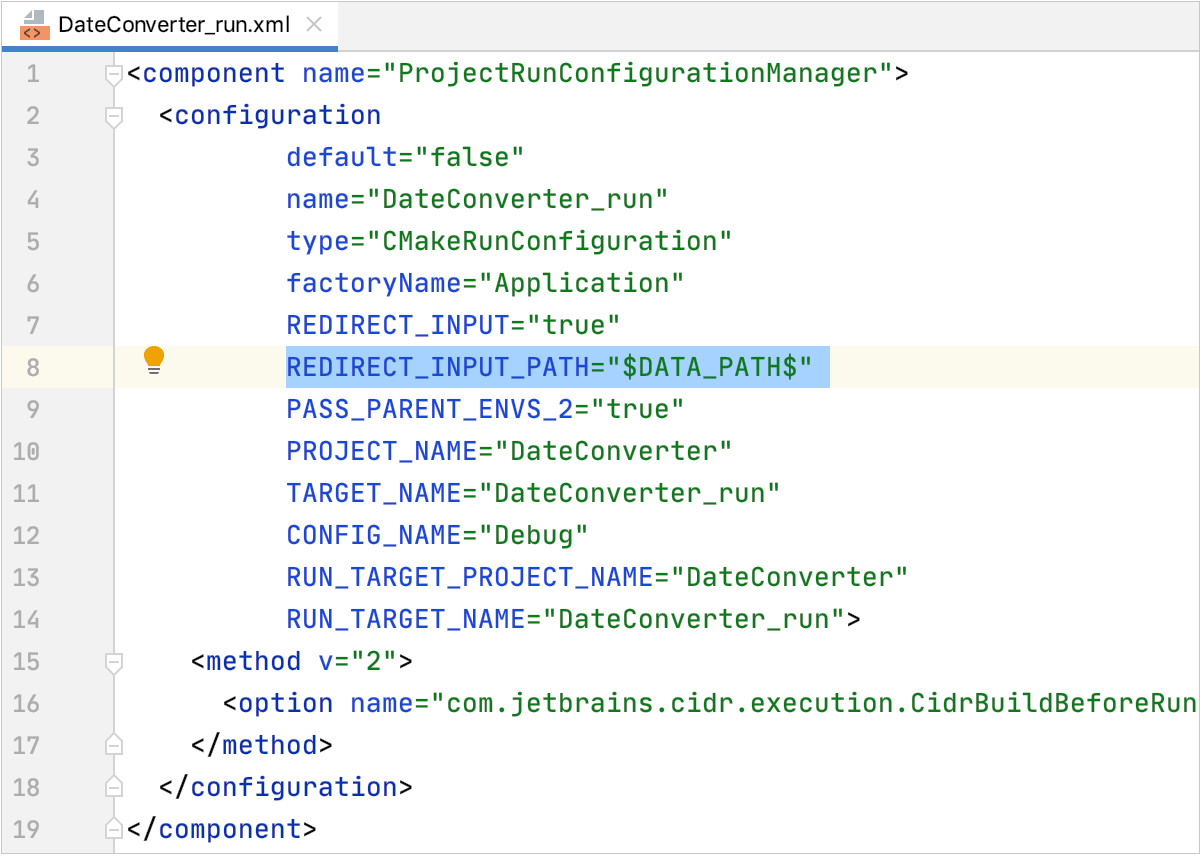The height and width of the screenshot is (856, 1202).
Task: Close the DateConverter_run.xml tab
Action: pos(314,25)
